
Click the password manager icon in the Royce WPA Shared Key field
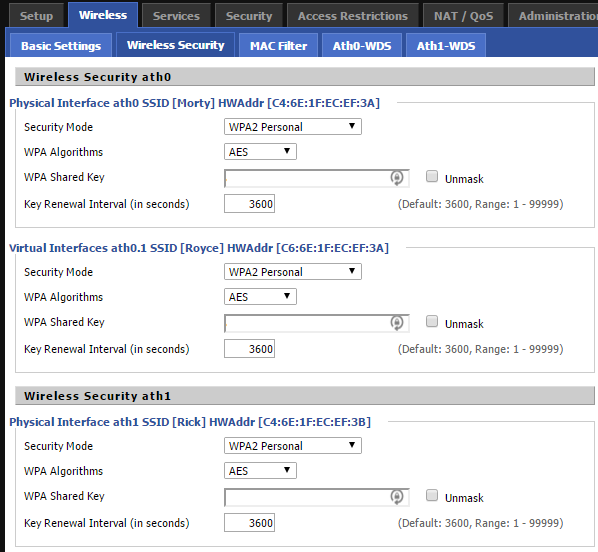pyautogui.click(x=397, y=323)
